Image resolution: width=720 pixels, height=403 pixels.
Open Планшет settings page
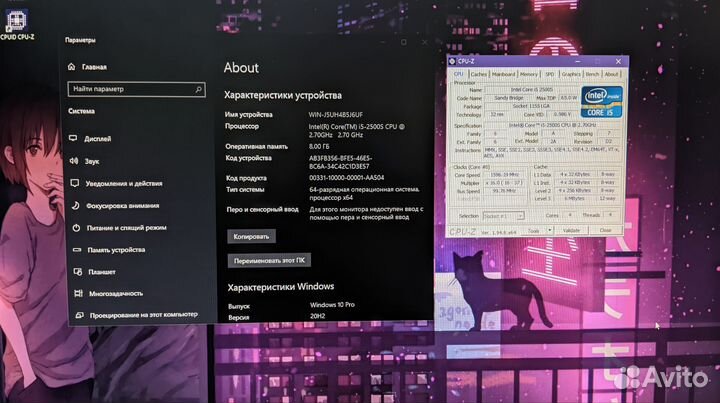pos(102,272)
